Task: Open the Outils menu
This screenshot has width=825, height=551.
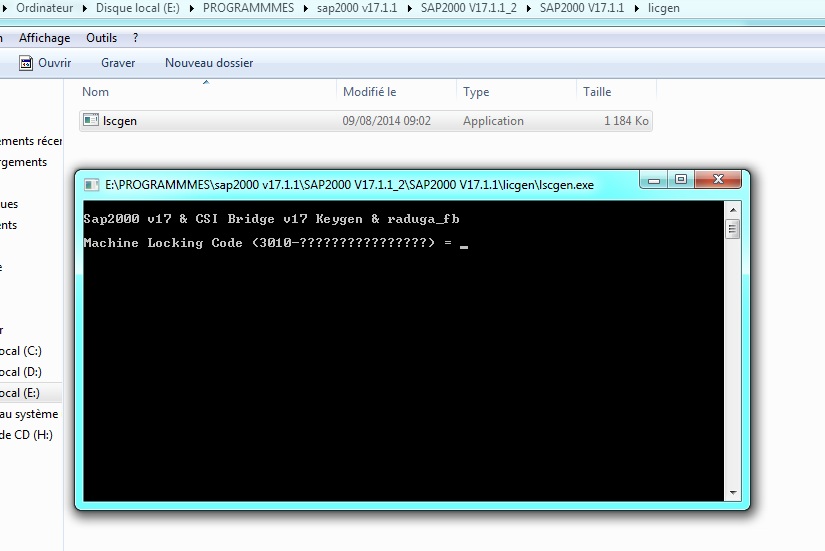Action: coord(102,38)
